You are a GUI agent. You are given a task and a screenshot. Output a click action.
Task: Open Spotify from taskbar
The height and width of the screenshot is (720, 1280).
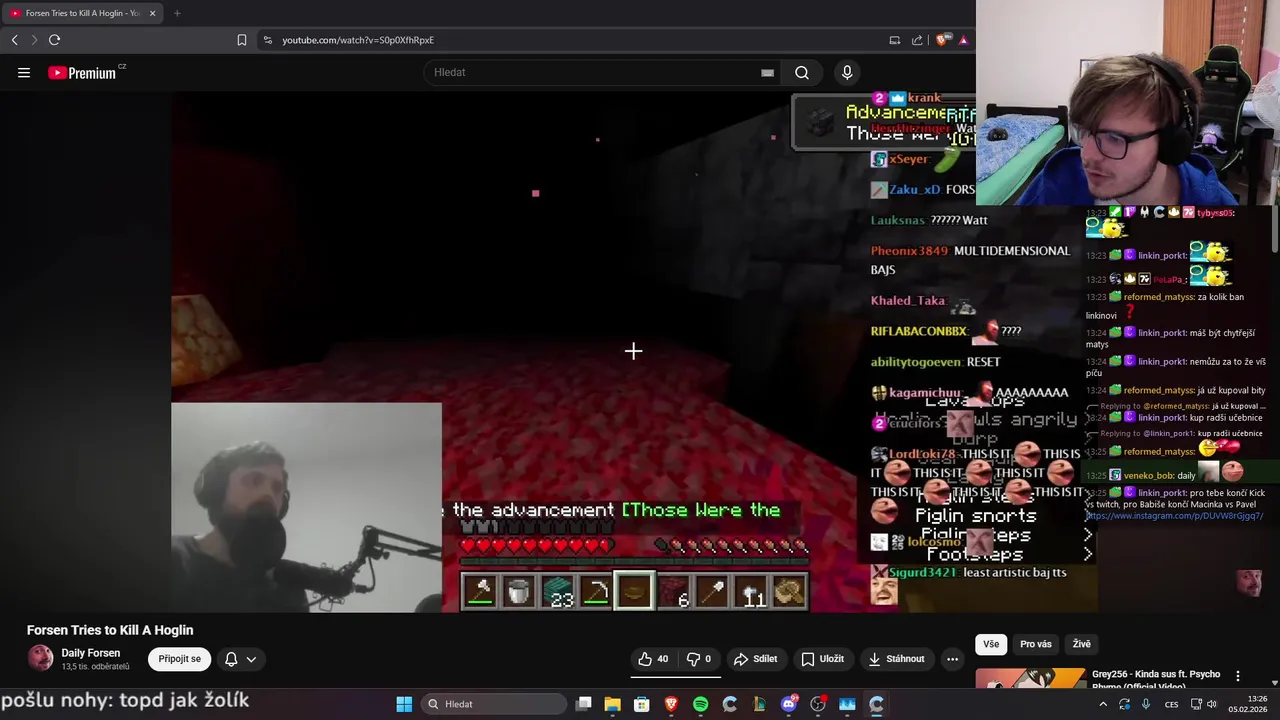tap(700, 704)
